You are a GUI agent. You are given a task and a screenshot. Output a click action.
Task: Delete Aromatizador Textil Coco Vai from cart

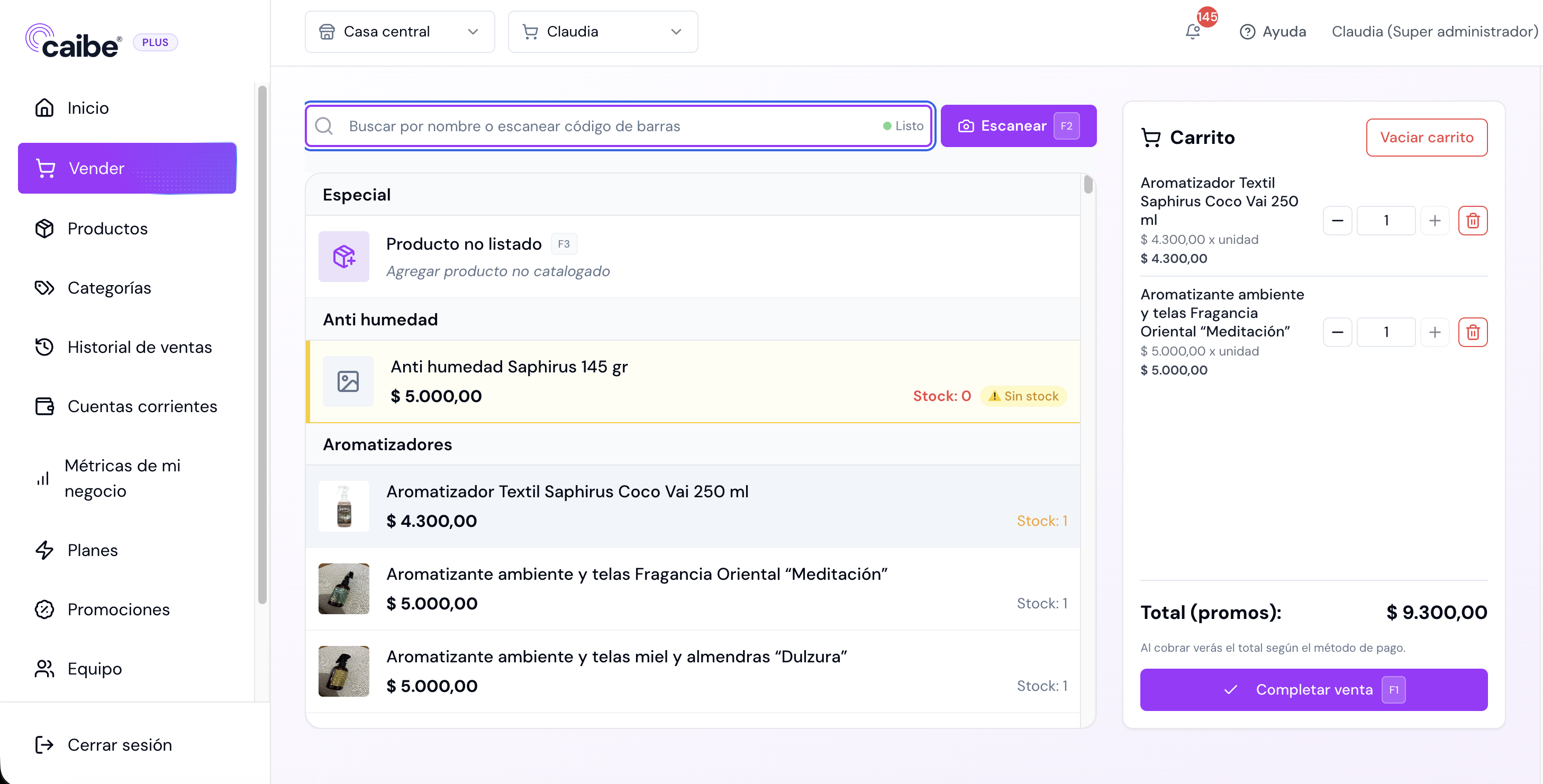1473,221
